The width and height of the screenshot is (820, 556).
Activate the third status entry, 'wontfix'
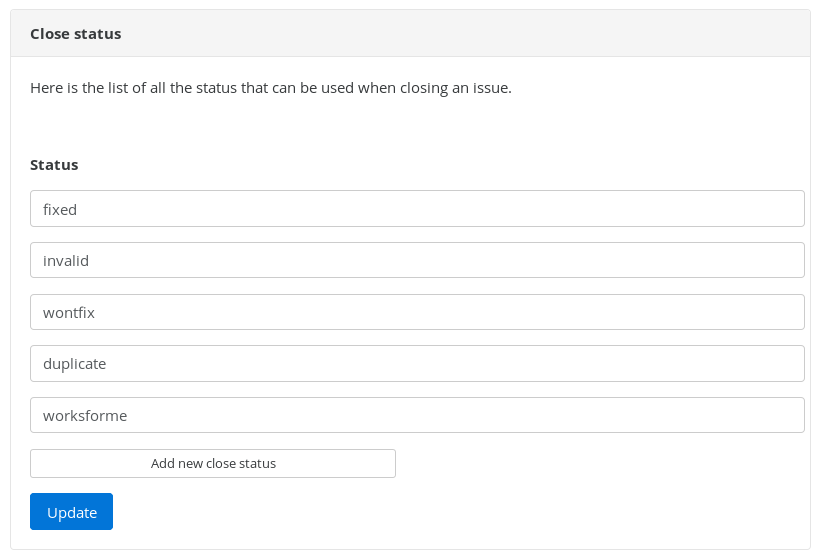[x=417, y=312]
